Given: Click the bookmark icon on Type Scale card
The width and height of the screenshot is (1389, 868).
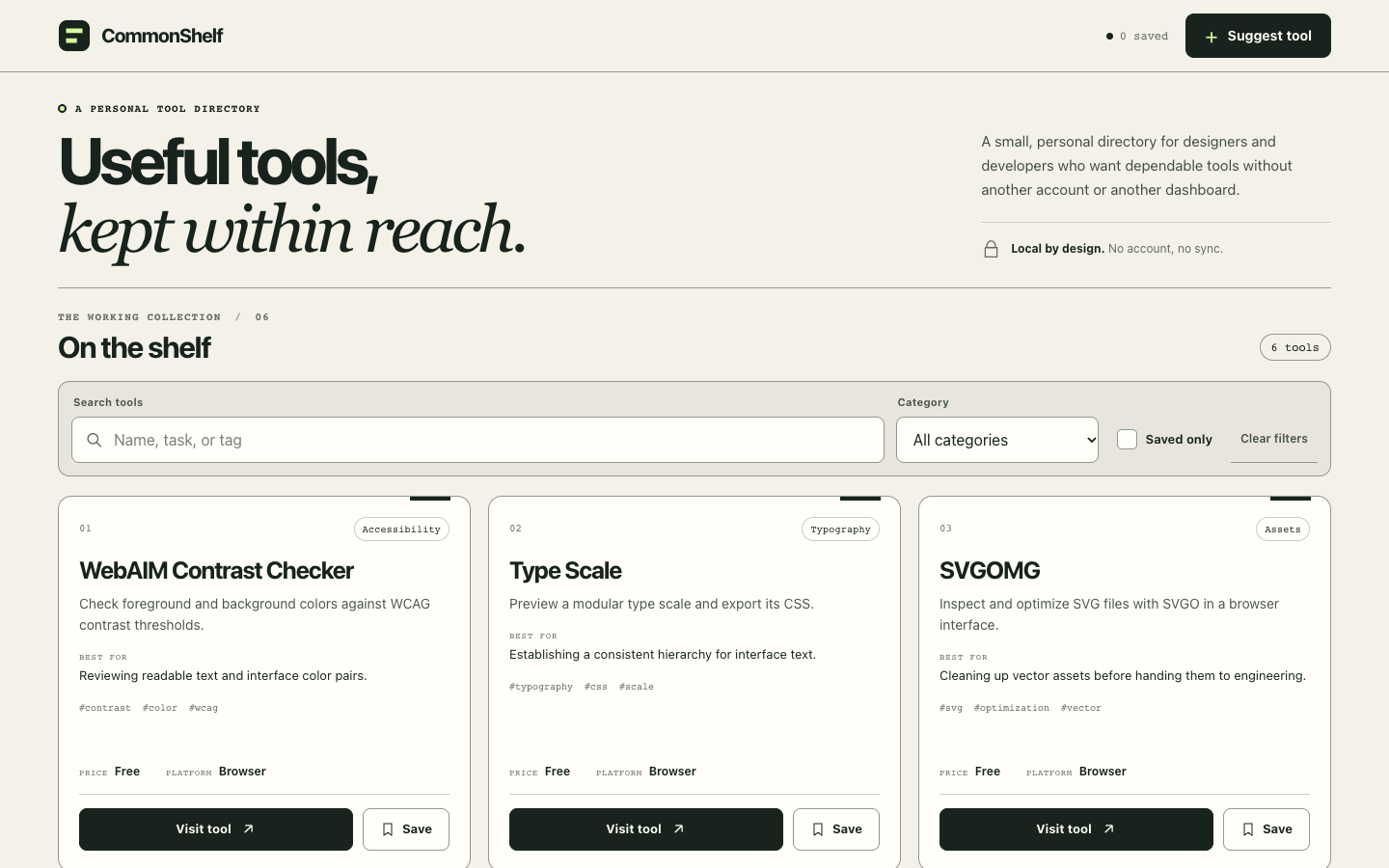Looking at the screenshot, I should [818, 829].
